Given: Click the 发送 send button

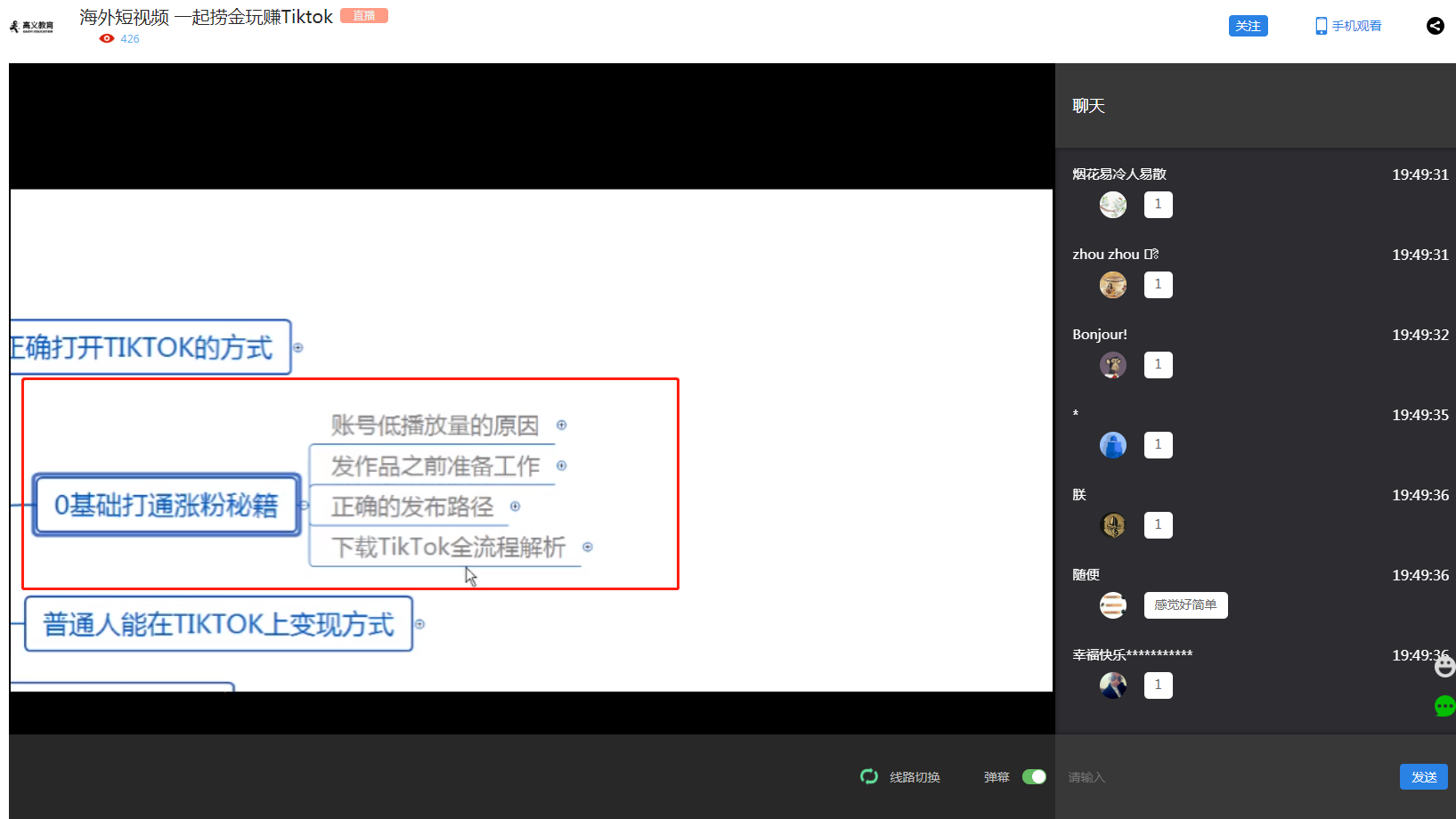Looking at the screenshot, I should click(x=1424, y=777).
